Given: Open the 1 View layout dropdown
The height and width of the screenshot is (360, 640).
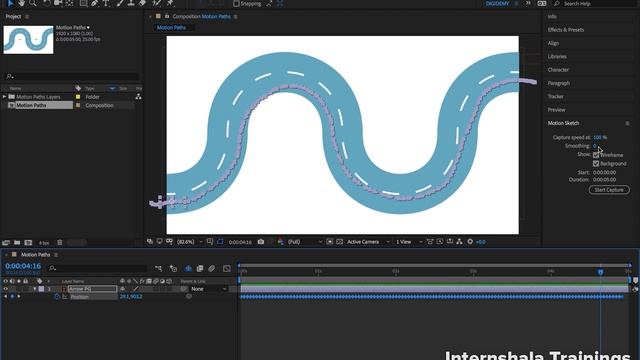Looking at the screenshot, I should [x=409, y=242].
